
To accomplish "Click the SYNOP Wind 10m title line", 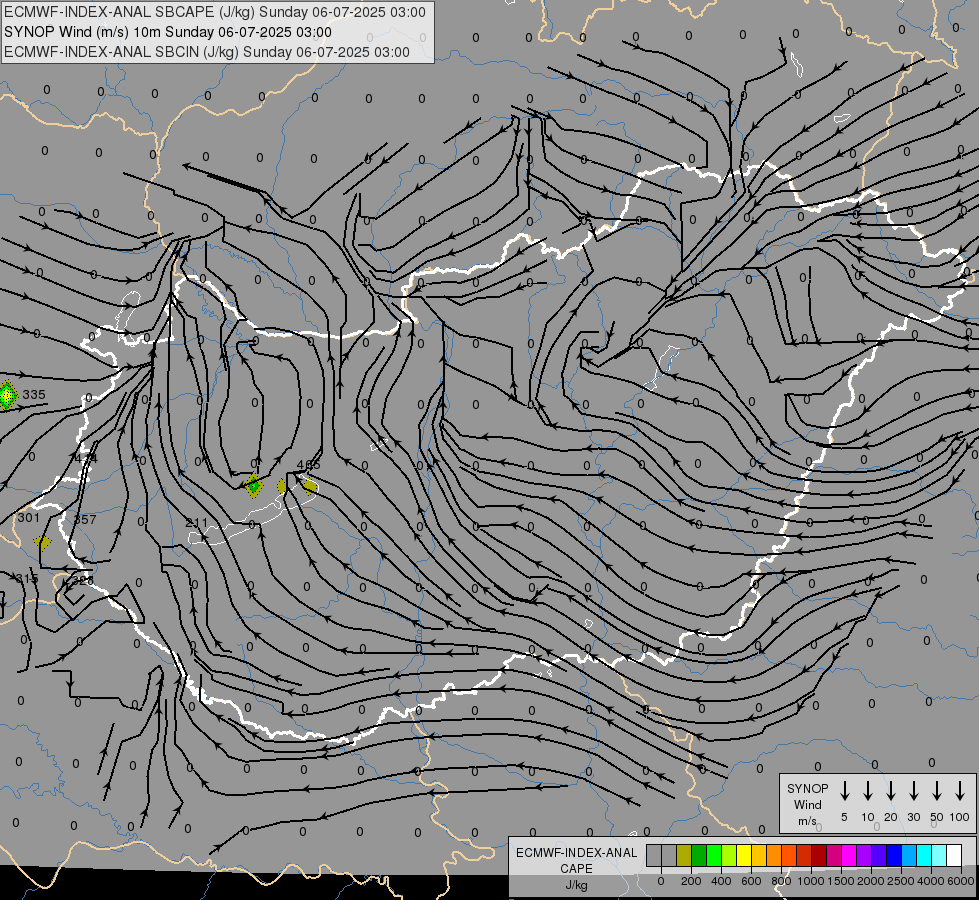I will (x=167, y=32).
